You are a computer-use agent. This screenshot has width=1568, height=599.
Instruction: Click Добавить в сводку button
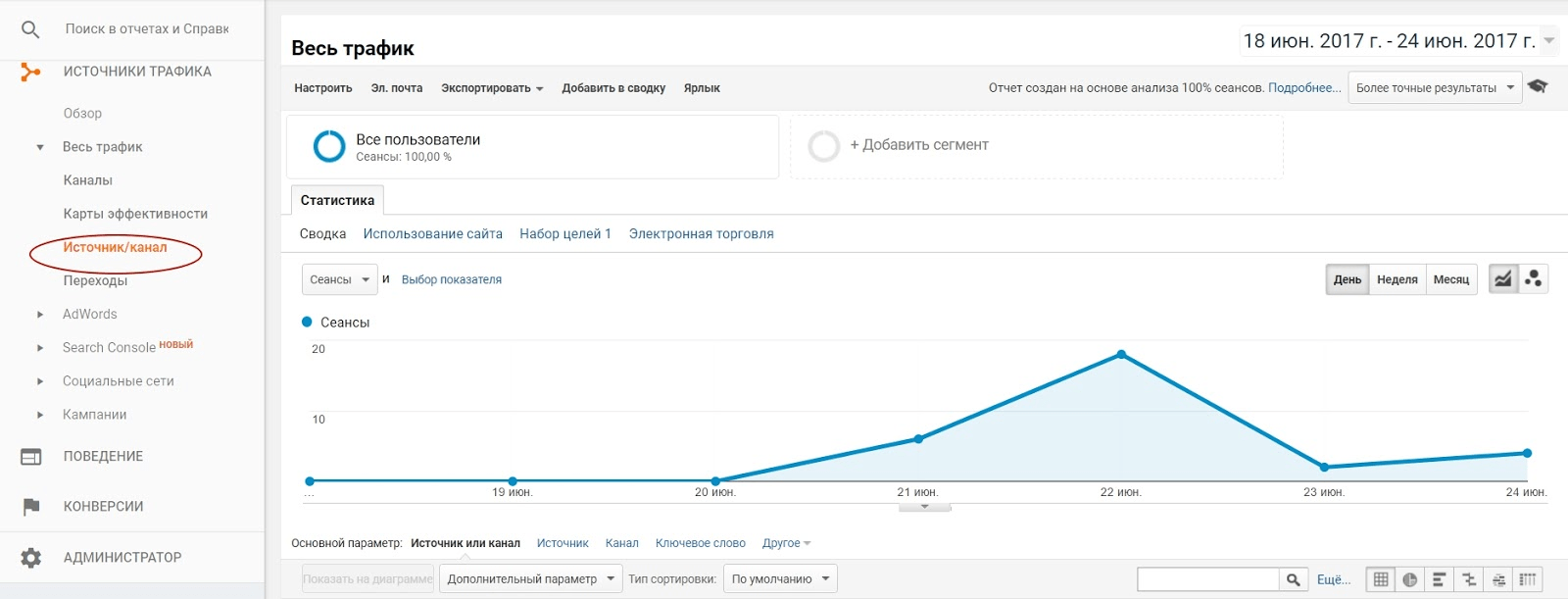613,88
